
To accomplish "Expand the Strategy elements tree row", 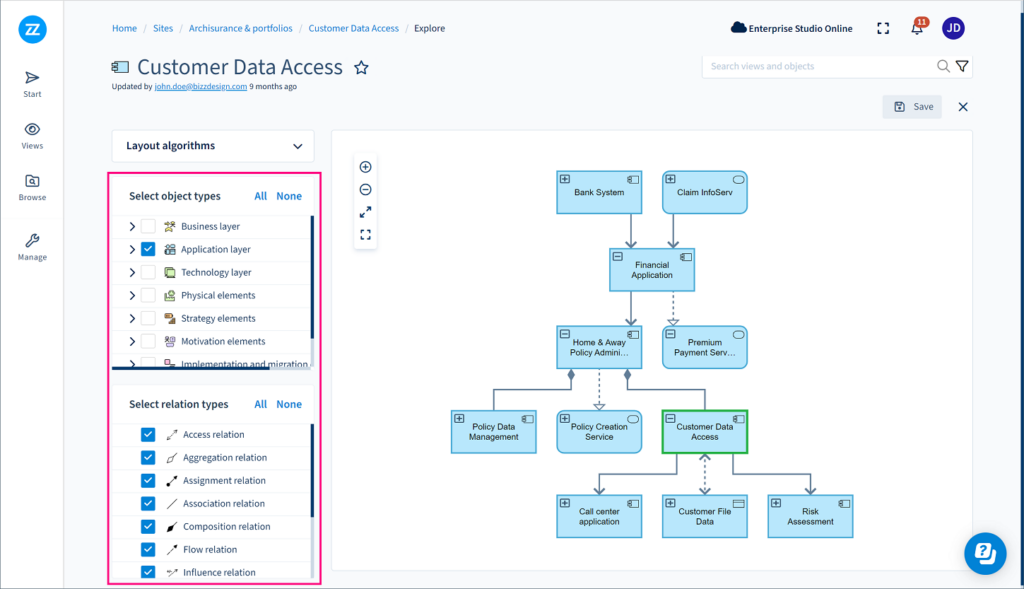I will click(132, 319).
